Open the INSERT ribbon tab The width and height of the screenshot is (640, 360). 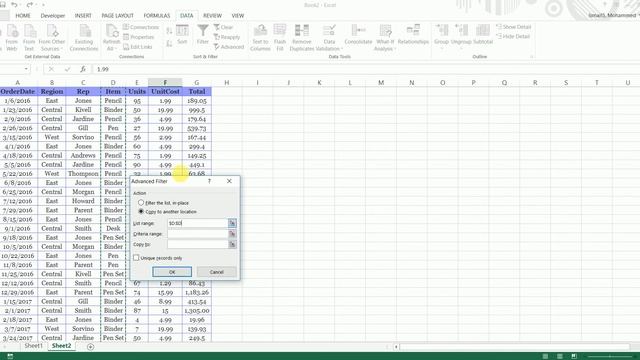pos(83,16)
